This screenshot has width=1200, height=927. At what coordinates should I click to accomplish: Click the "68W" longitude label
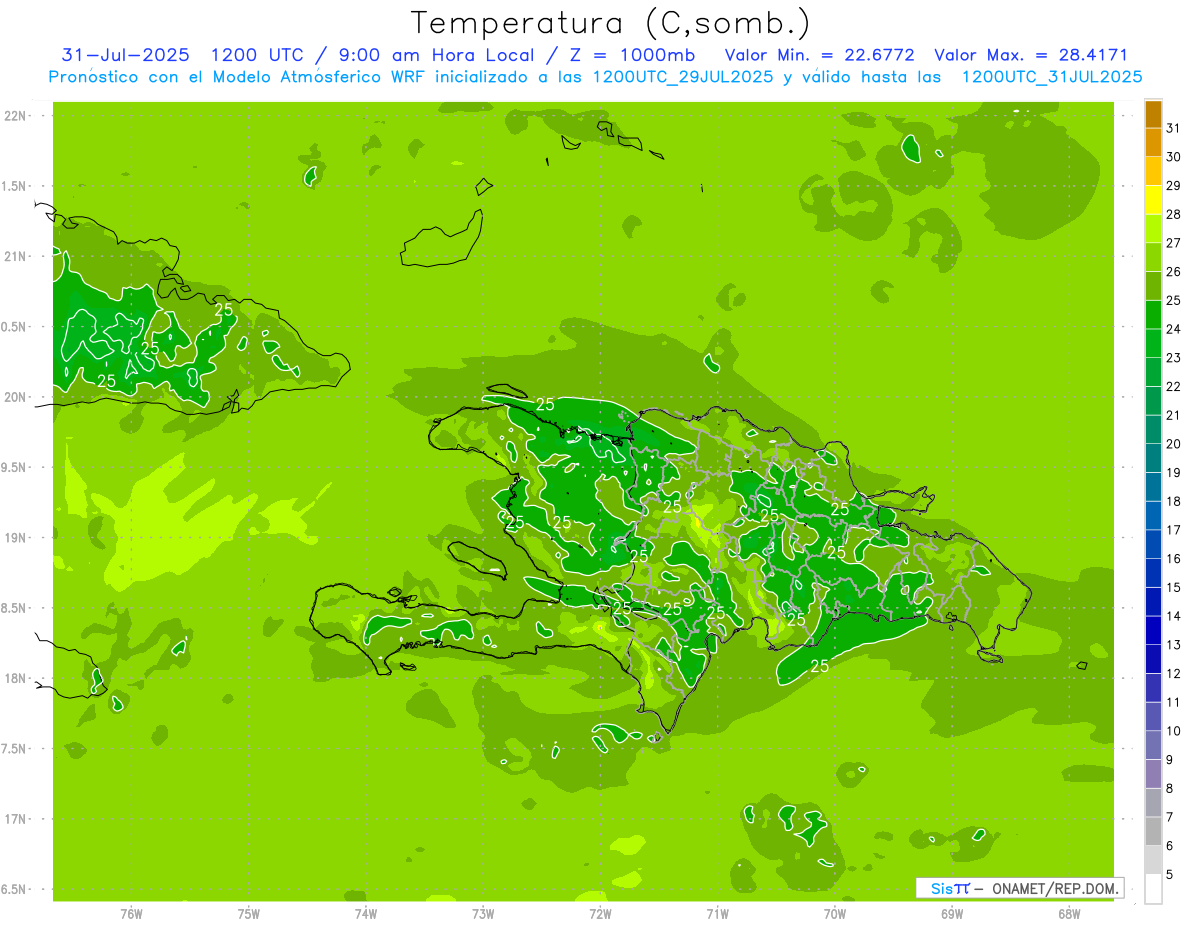coord(1068,914)
